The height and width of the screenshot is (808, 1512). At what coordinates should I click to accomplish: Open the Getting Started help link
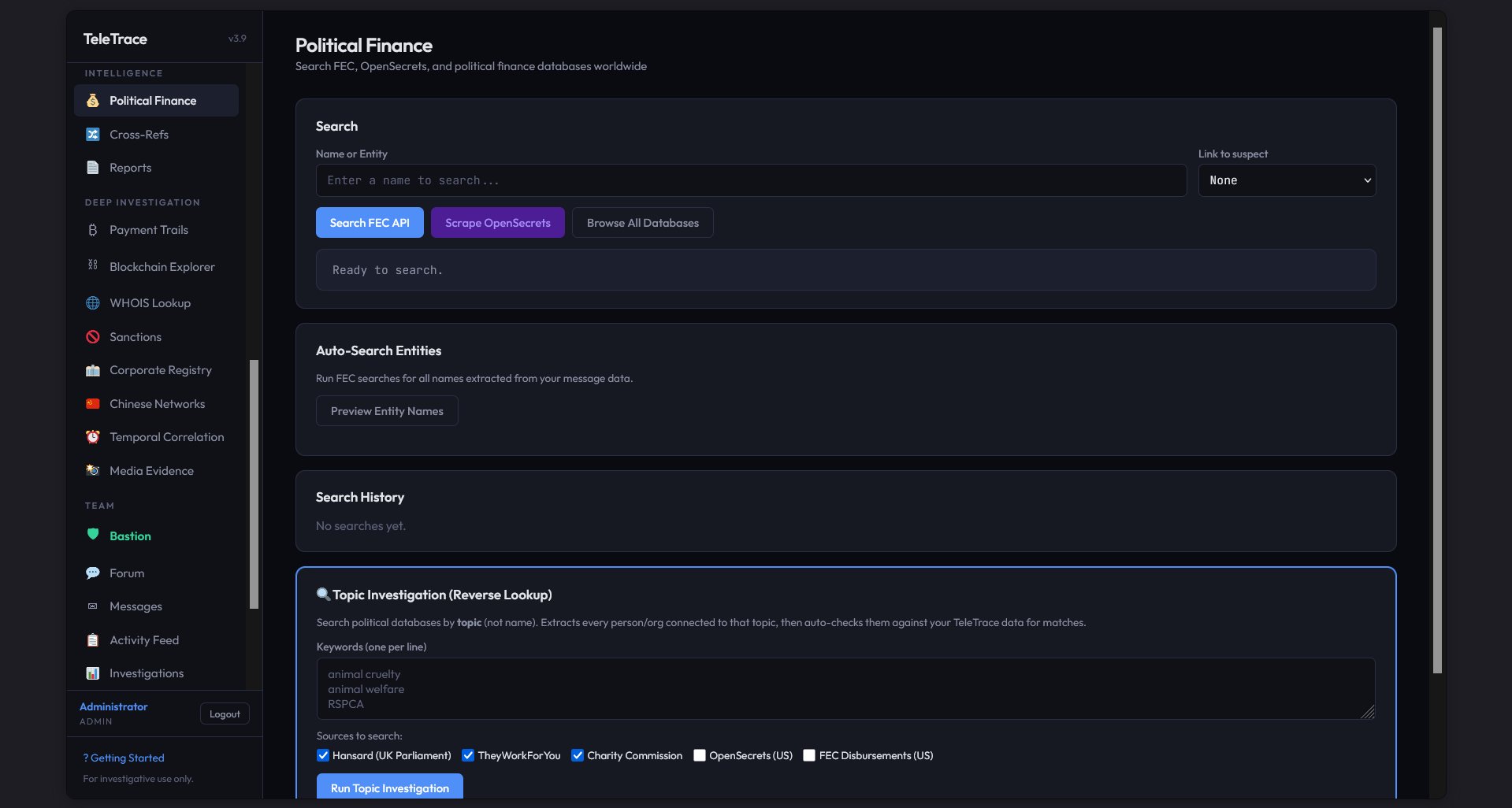(124, 758)
